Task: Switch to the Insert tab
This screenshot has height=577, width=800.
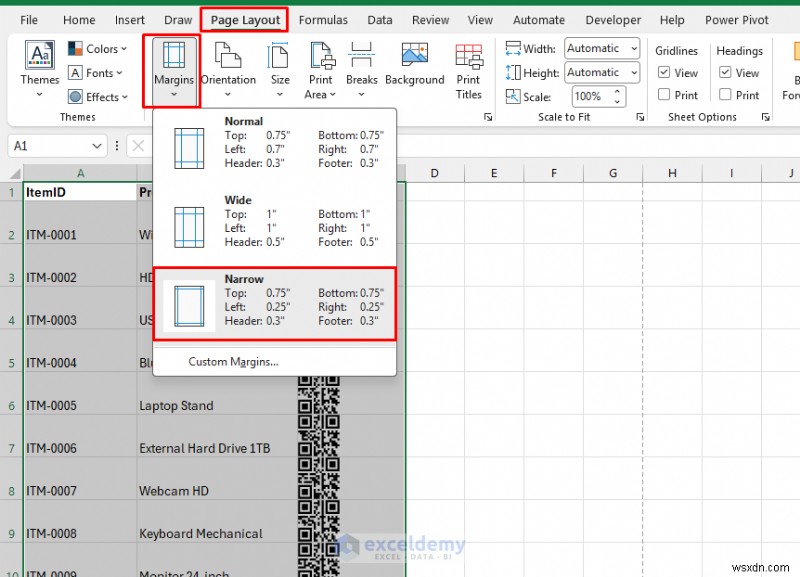Action: pos(130,20)
